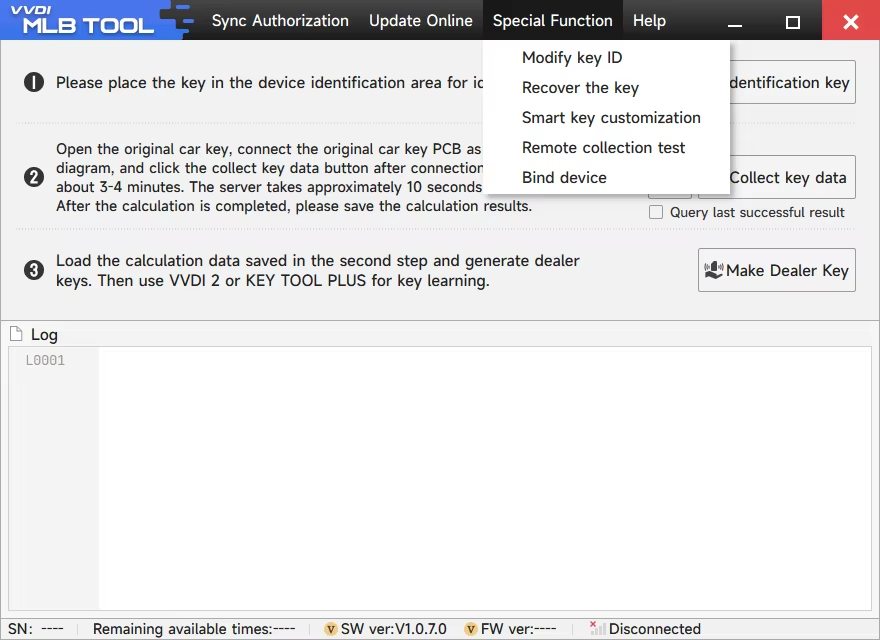Minimize the MLB Tool window

[735, 21]
